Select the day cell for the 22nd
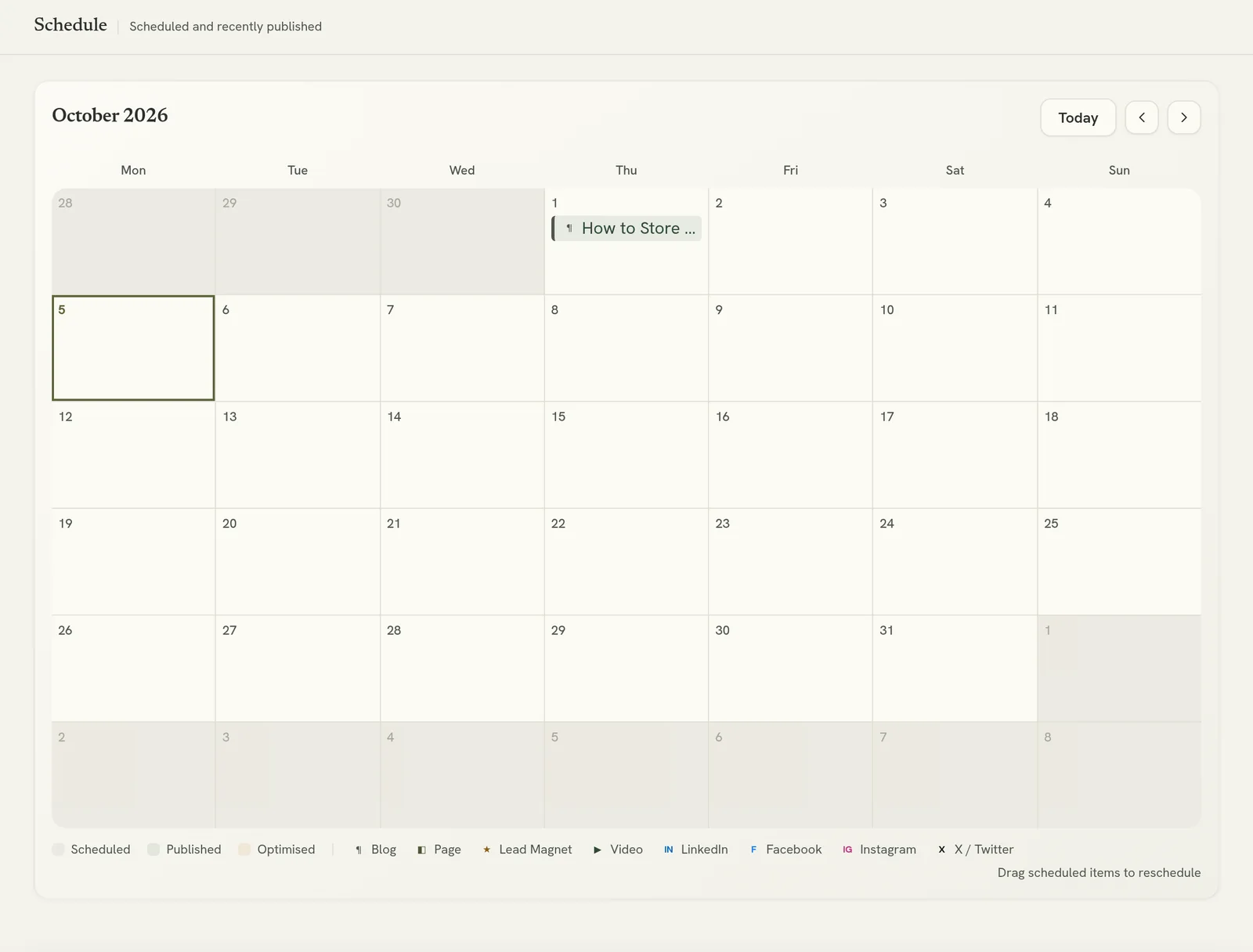The width and height of the screenshot is (1253, 952). click(626, 562)
